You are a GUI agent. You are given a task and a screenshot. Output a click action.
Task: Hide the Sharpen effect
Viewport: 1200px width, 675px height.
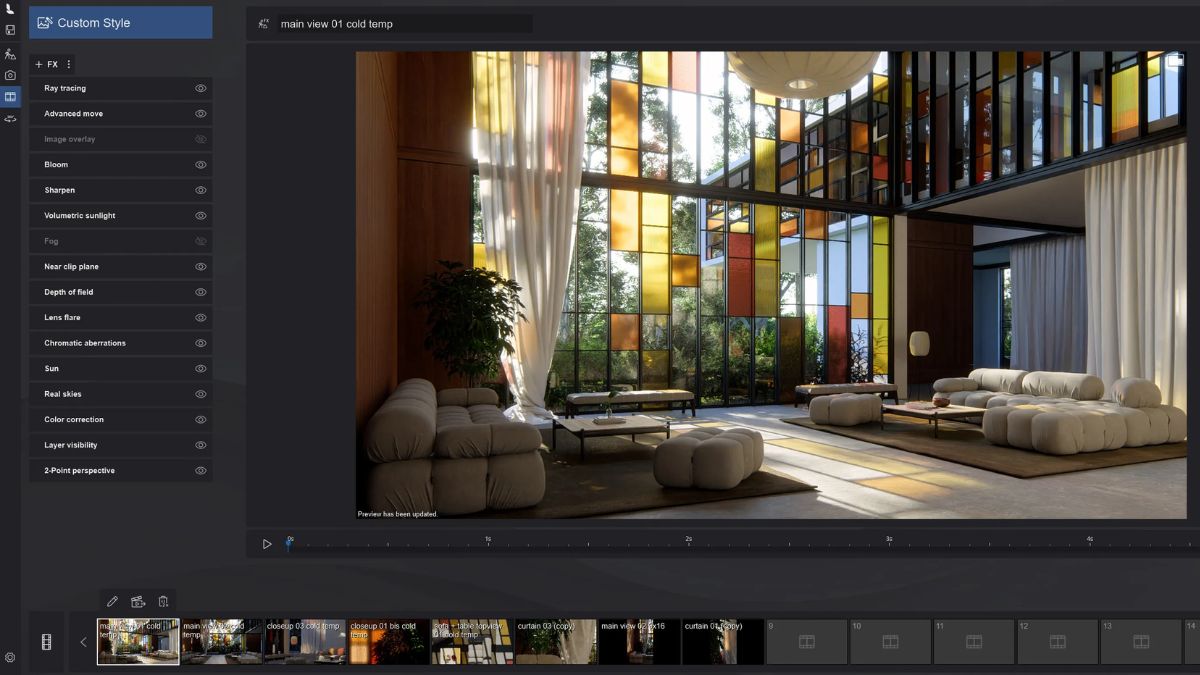(200, 190)
